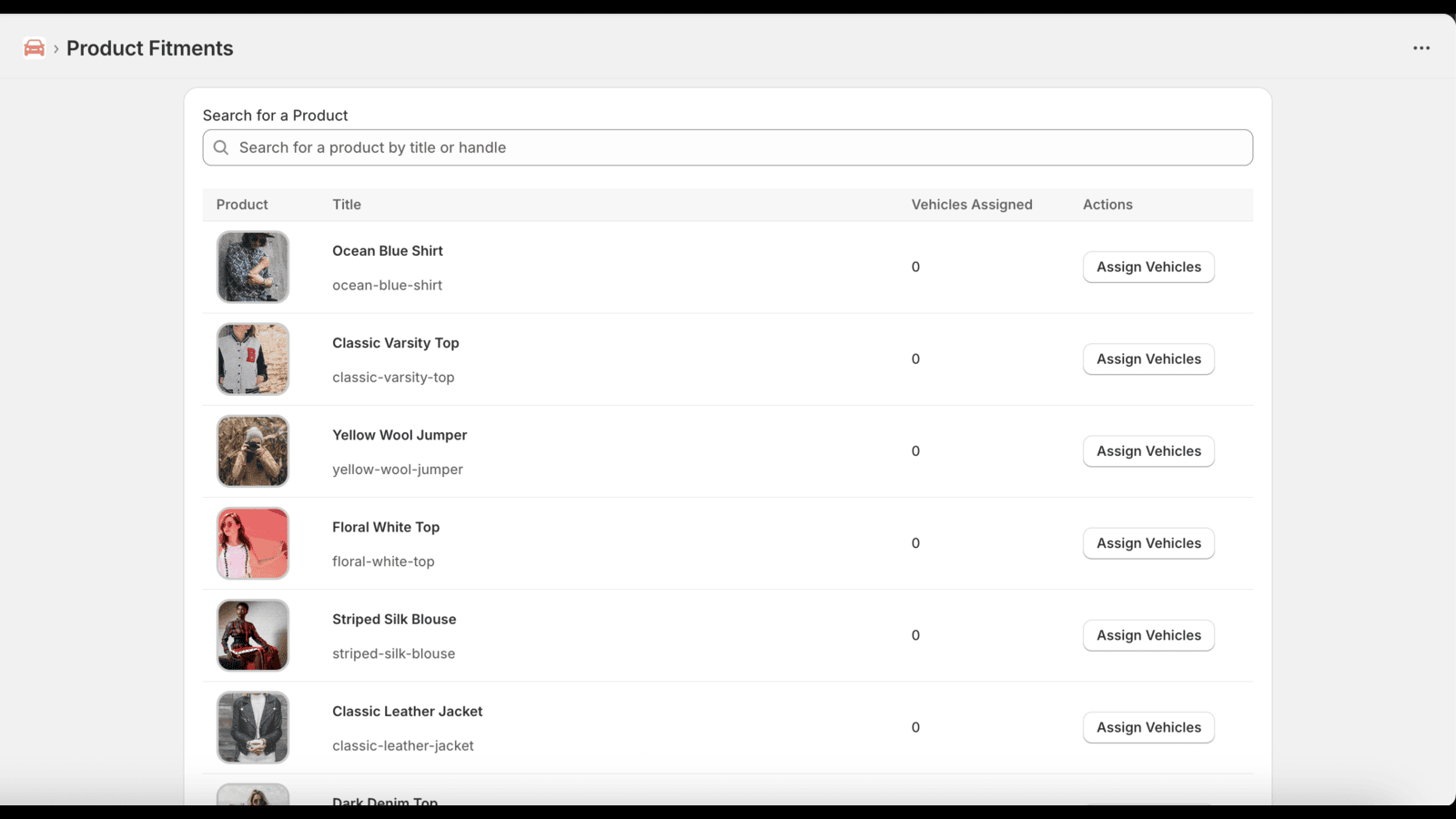Assign vehicles to Ocean Blue Shirt

coord(1148,267)
